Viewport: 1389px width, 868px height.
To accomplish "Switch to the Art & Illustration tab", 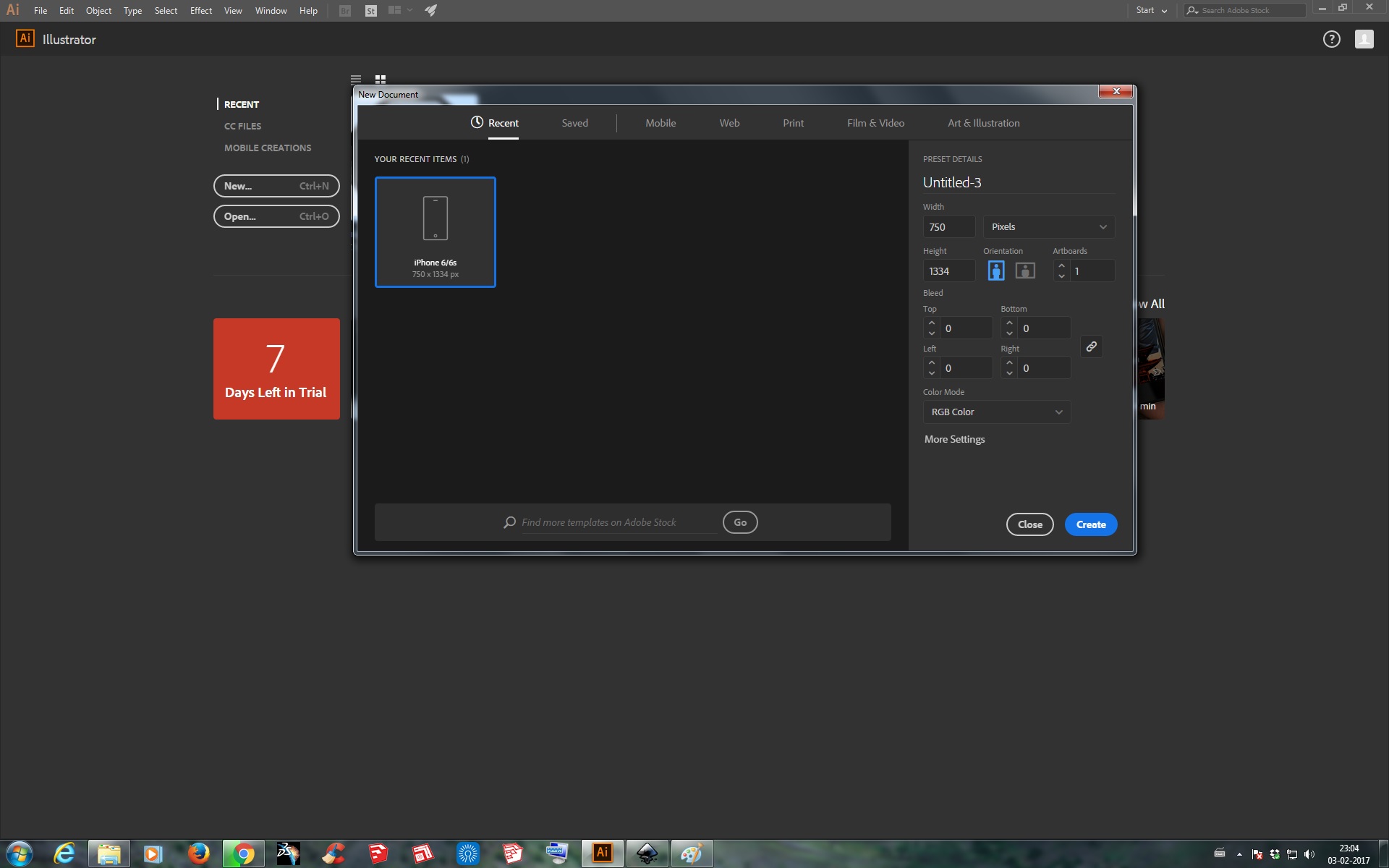I will pos(983,123).
